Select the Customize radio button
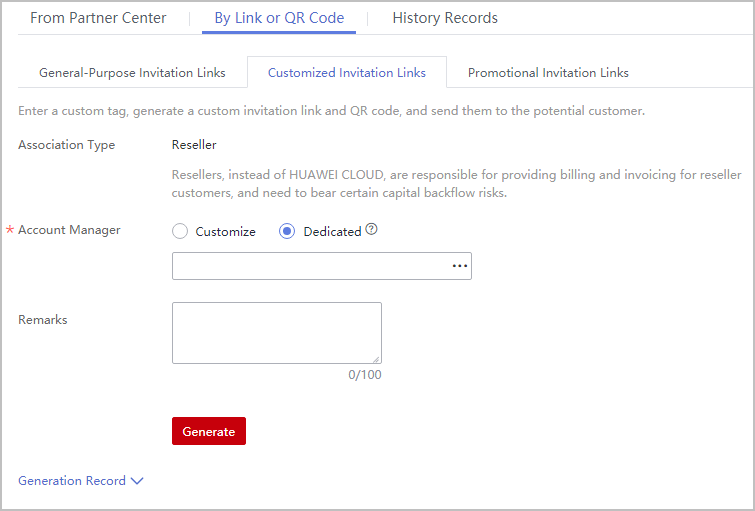Viewport: 755px width, 511px height. coord(180,231)
